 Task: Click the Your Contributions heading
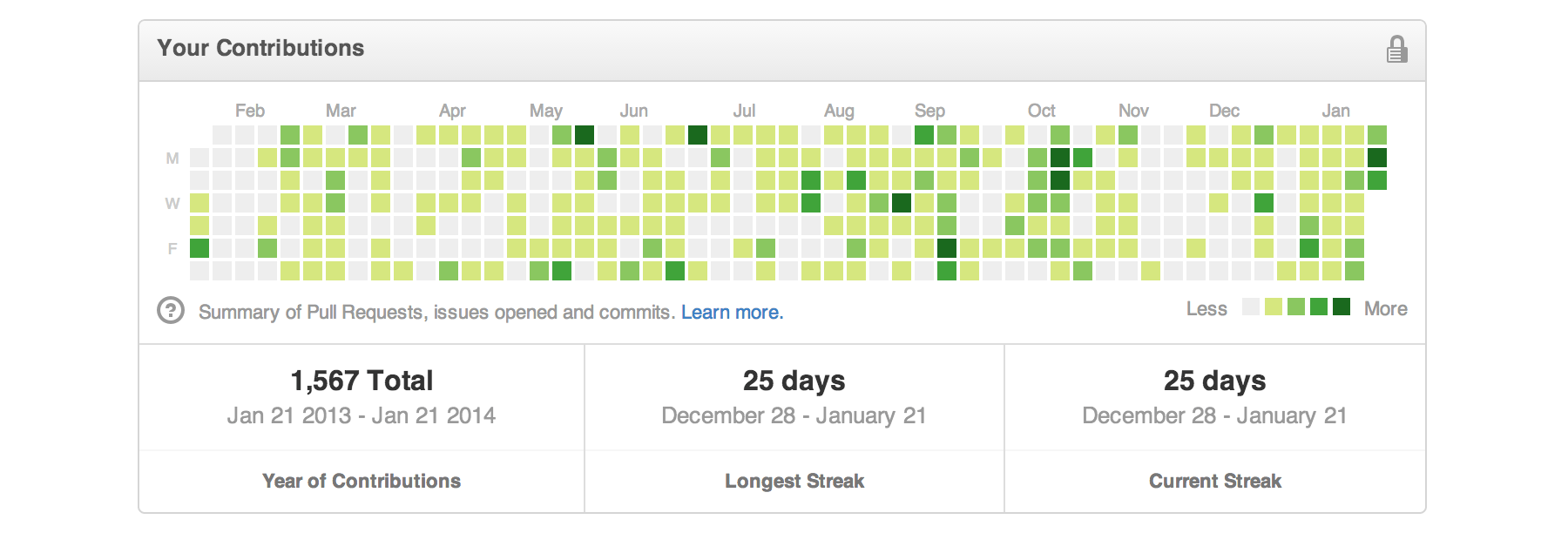(x=260, y=48)
